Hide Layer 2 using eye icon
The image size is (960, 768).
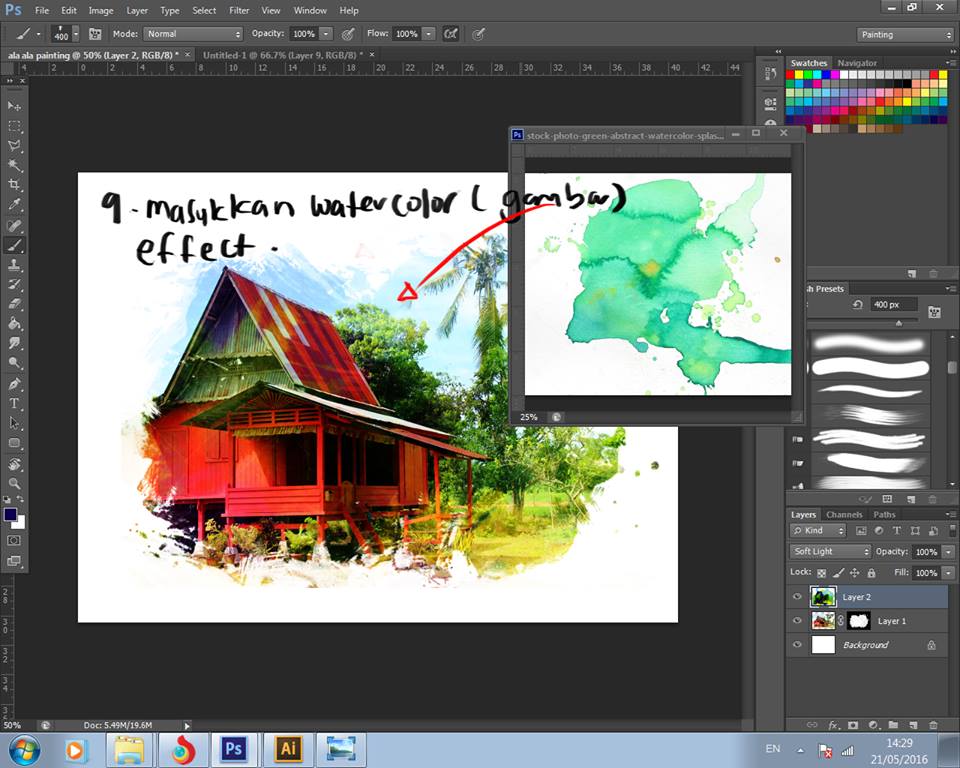797,597
